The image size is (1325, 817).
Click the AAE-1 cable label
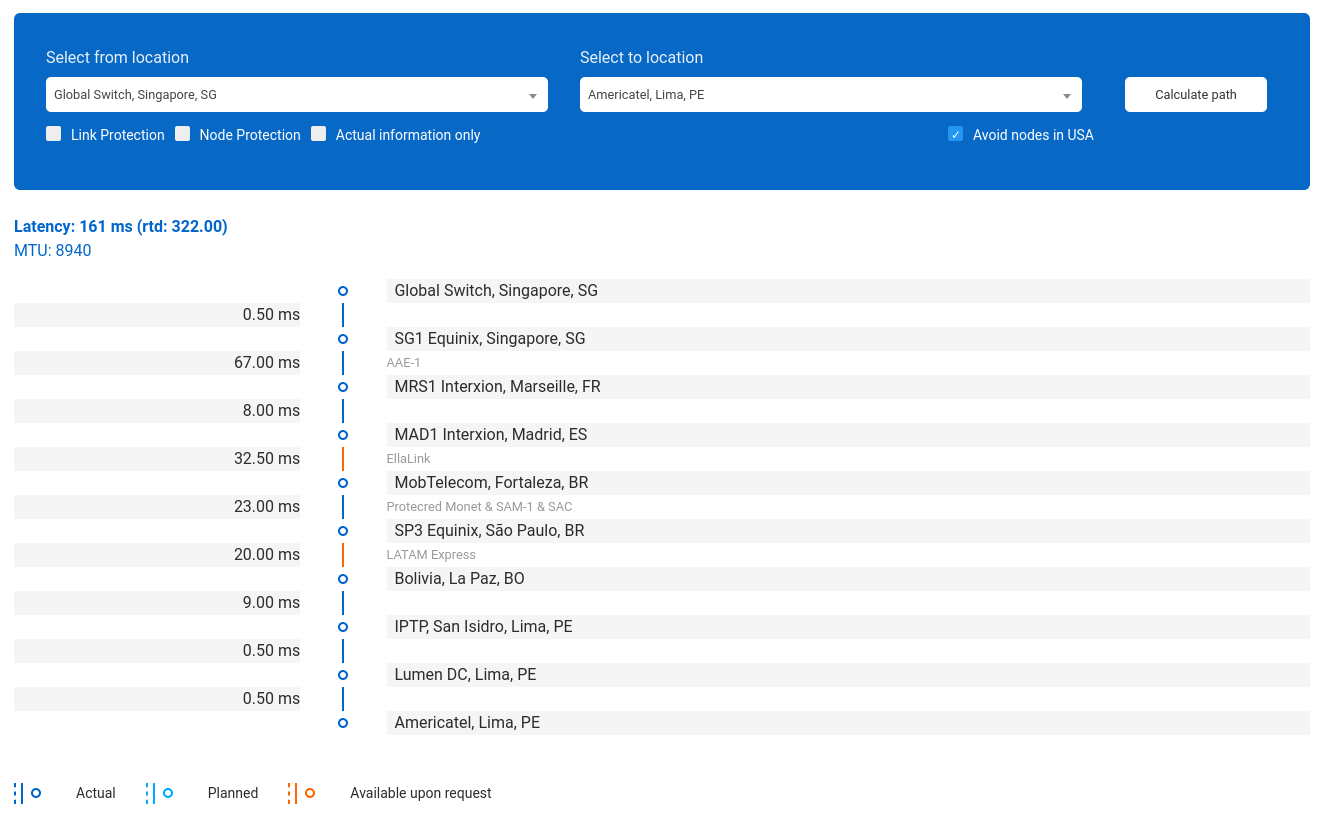(x=404, y=363)
